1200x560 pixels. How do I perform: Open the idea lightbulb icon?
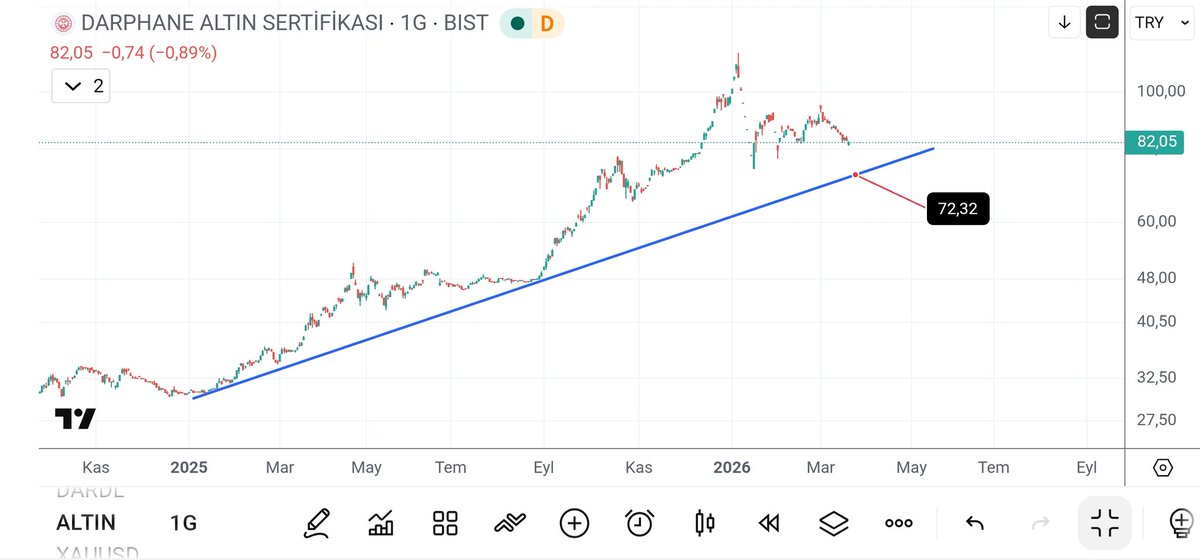1180,522
